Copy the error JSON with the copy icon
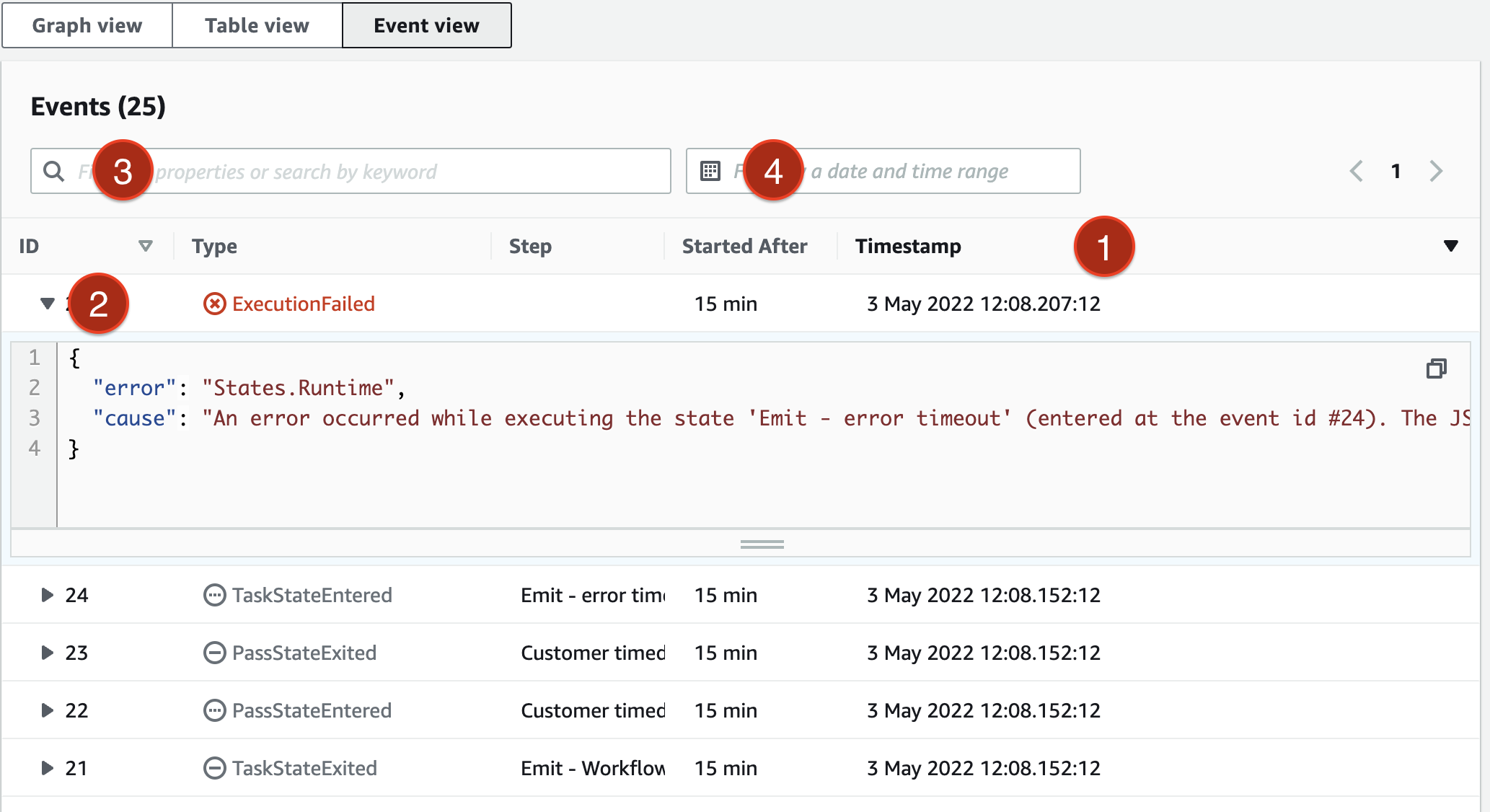 click(1436, 369)
